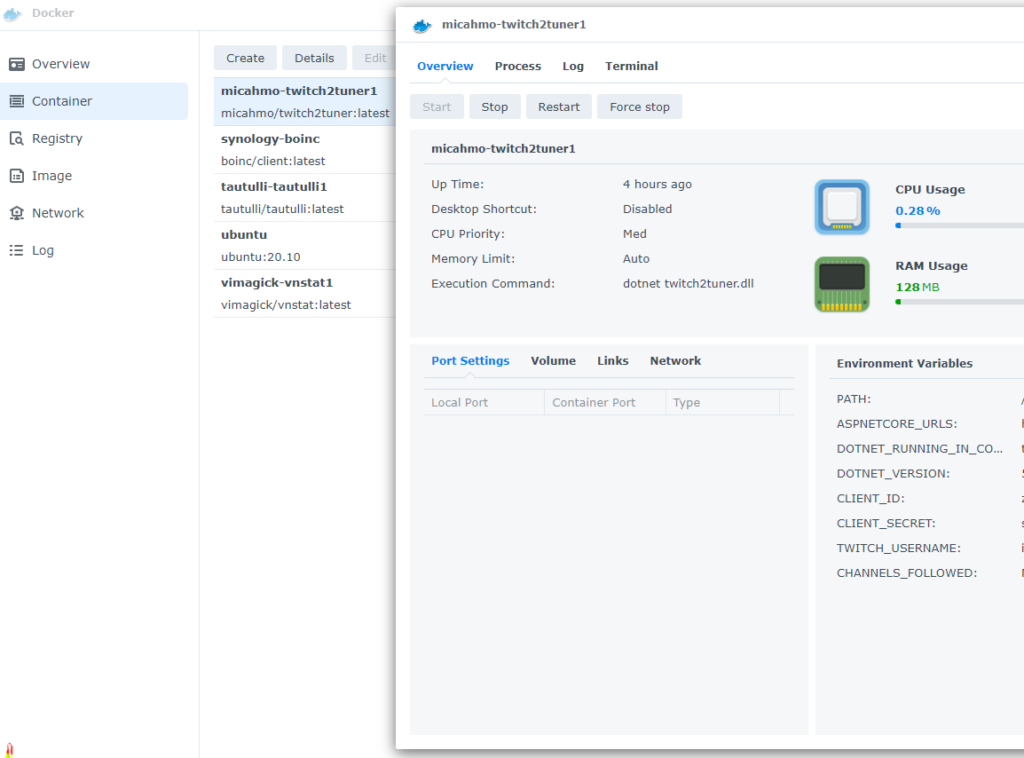
Task: Stop the container
Action: (x=494, y=107)
